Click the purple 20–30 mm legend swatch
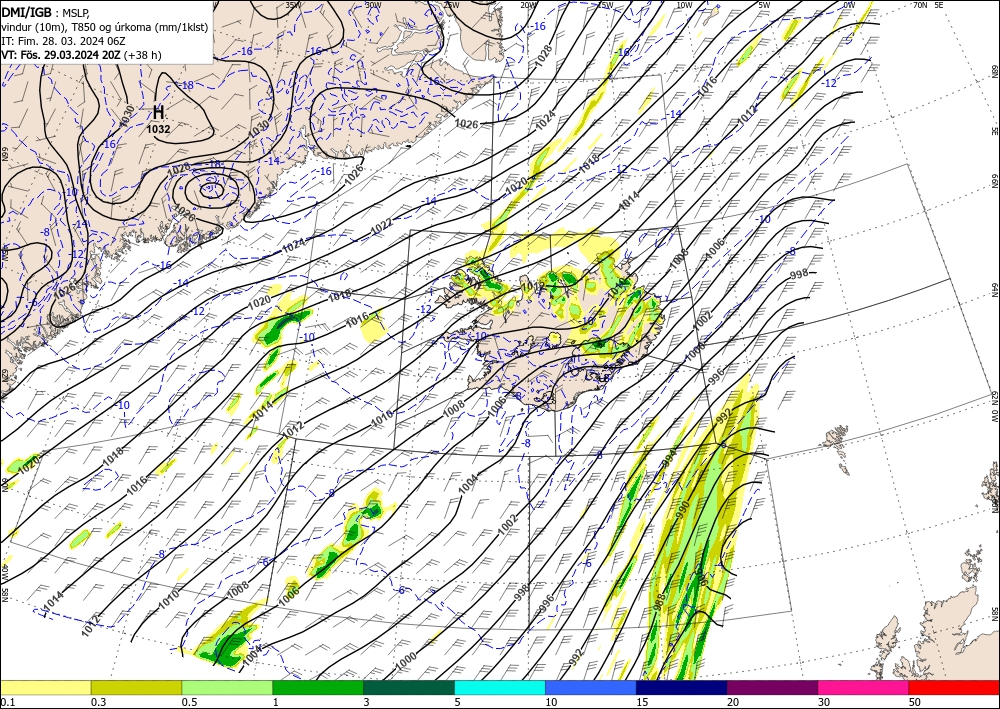 click(x=772, y=687)
